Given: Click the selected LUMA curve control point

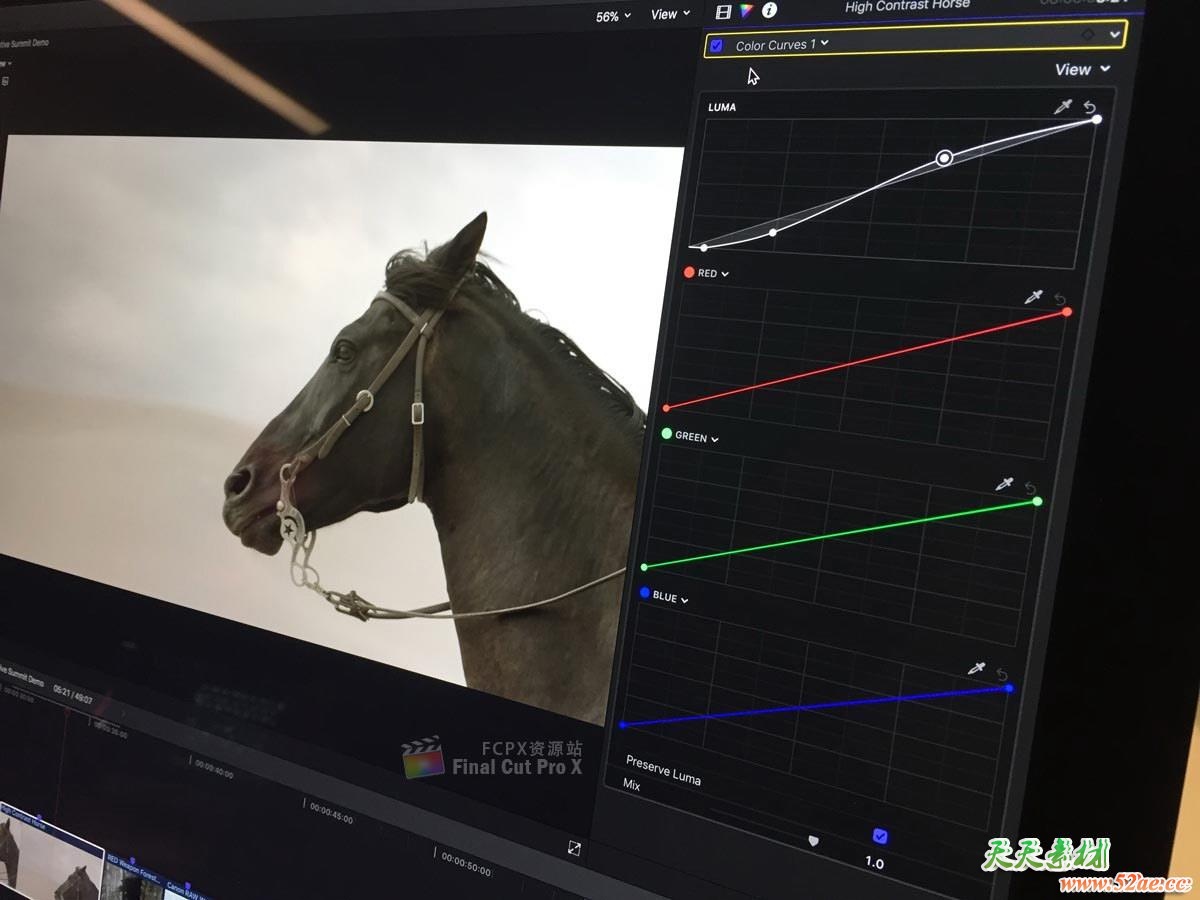Looking at the screenshot, I should (x=944, y=158).
